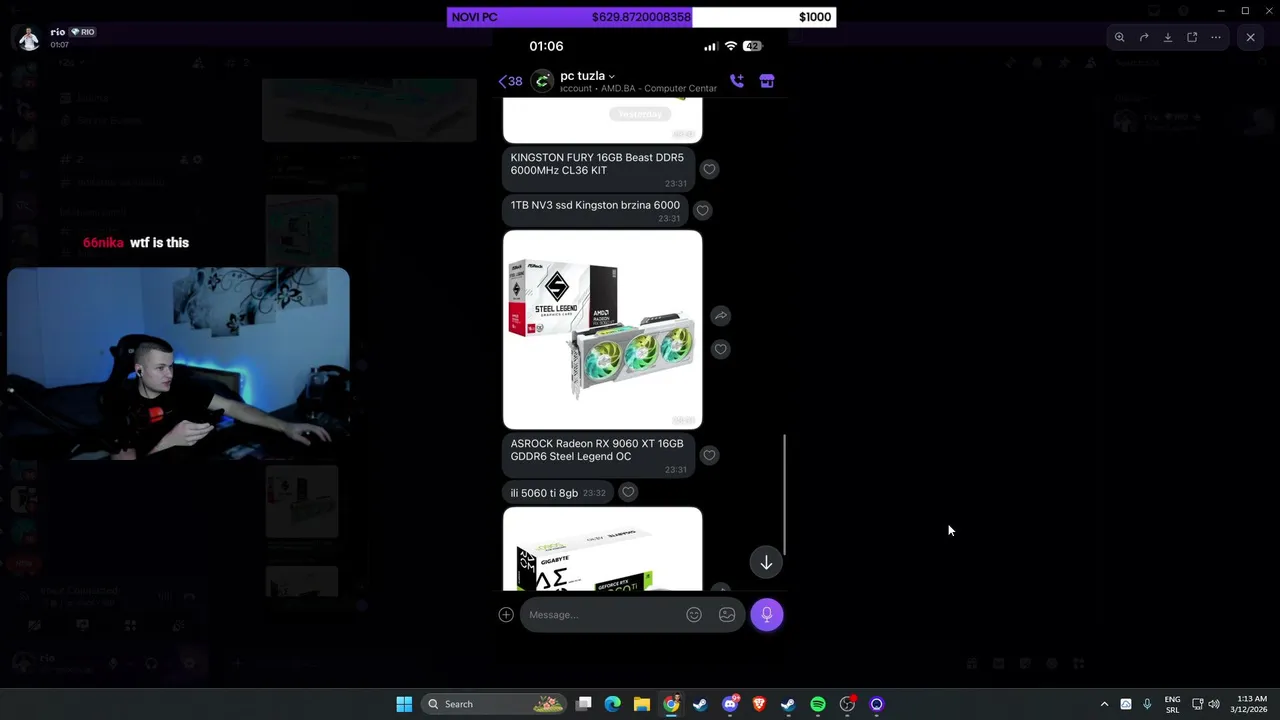Open Task View on the taskbar
This screenshot has height=720, width=1280.
coord(584,704)
